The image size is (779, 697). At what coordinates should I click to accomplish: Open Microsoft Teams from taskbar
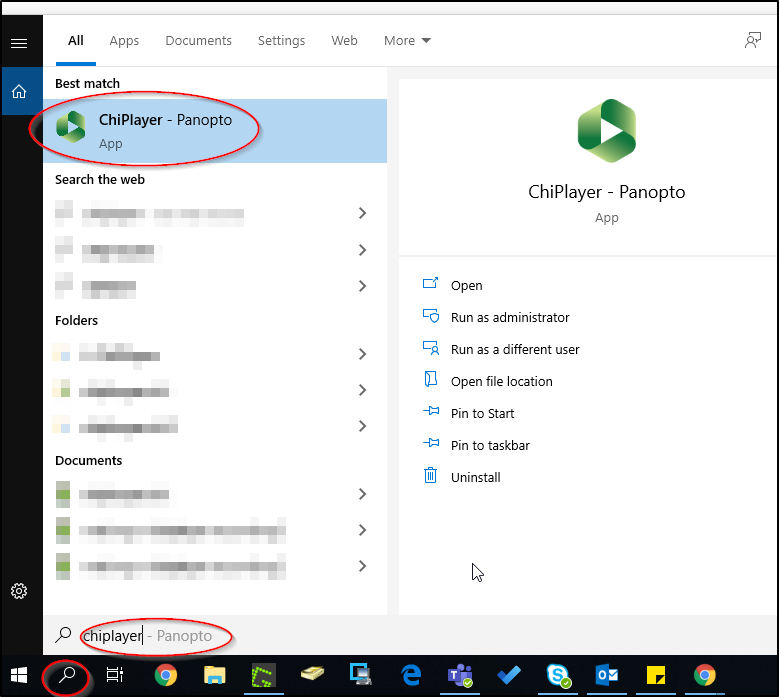click(x=460, y=675)
